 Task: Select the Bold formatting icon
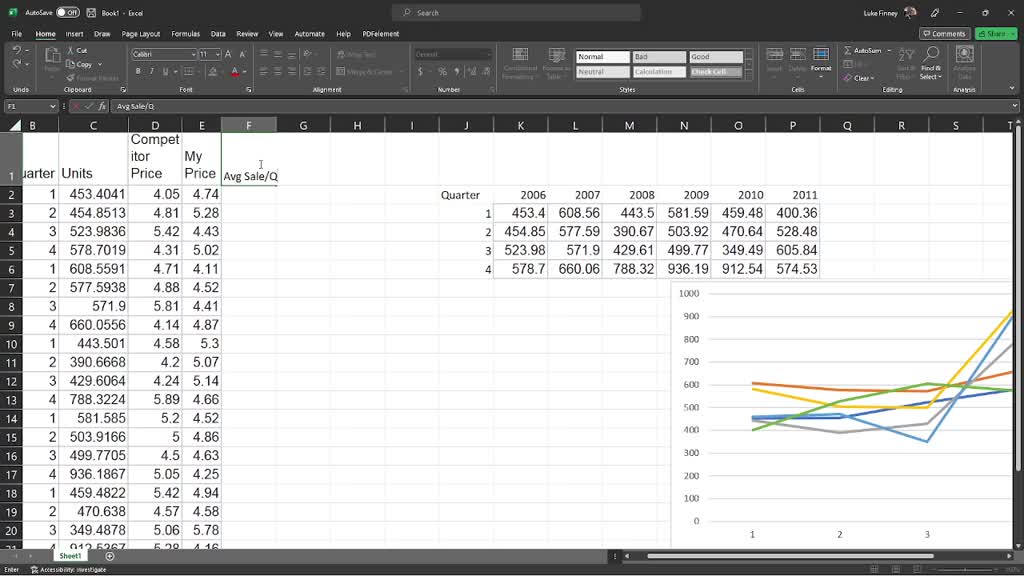coord(137,71)
